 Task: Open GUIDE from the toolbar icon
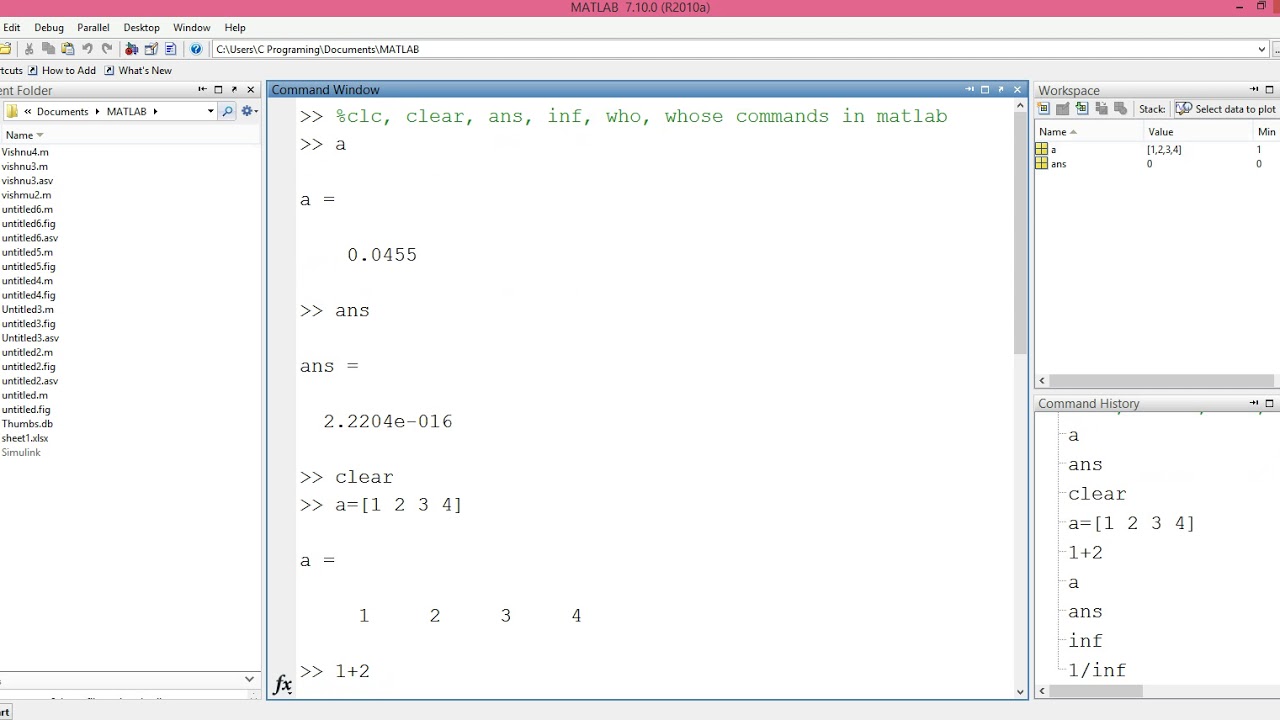click(151, 49)
